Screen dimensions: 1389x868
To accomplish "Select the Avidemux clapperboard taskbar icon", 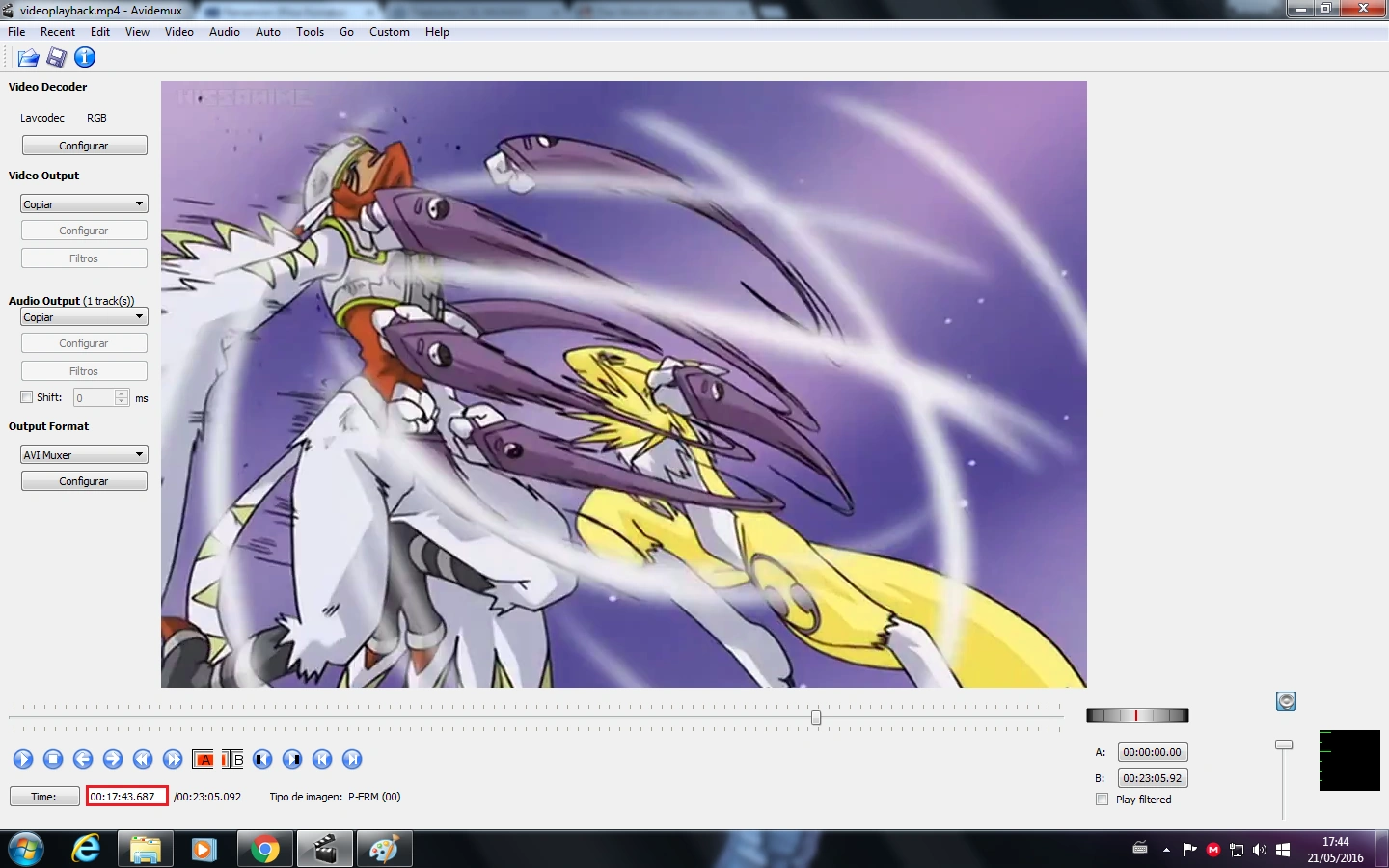I will (x=324, y=850).
